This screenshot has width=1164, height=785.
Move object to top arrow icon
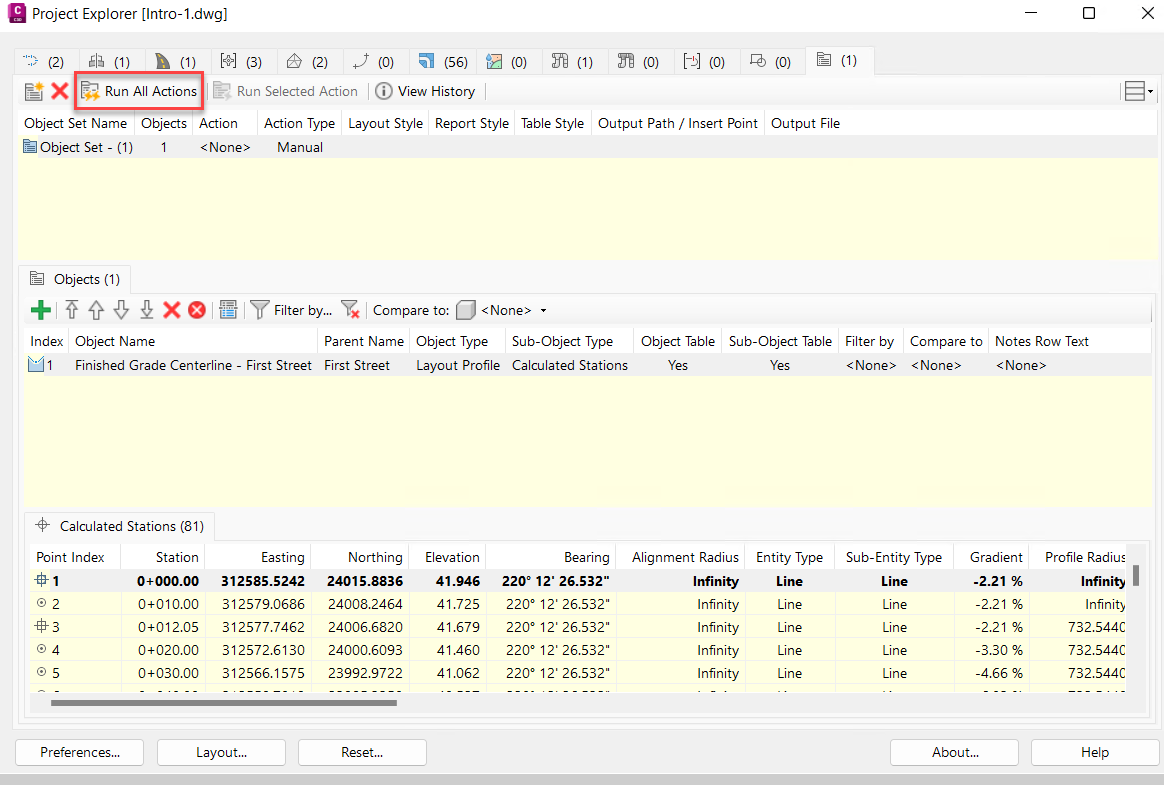71,310
